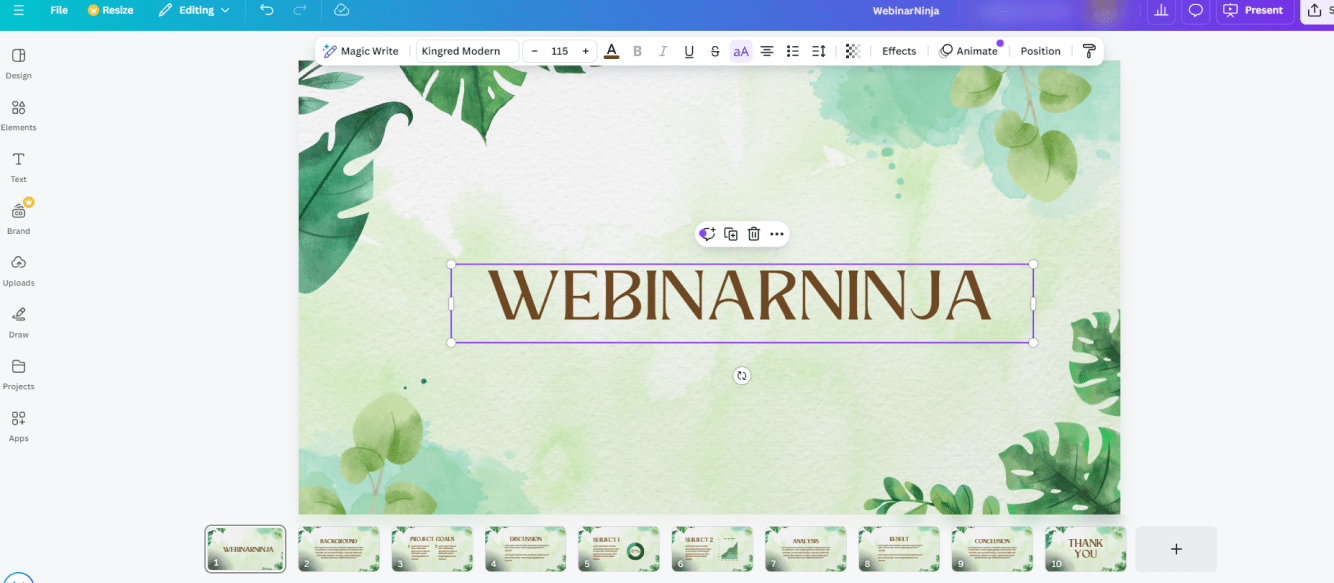The image size is (1334, 583).
Task: Open the Position panel
Action: (1040, 51)
